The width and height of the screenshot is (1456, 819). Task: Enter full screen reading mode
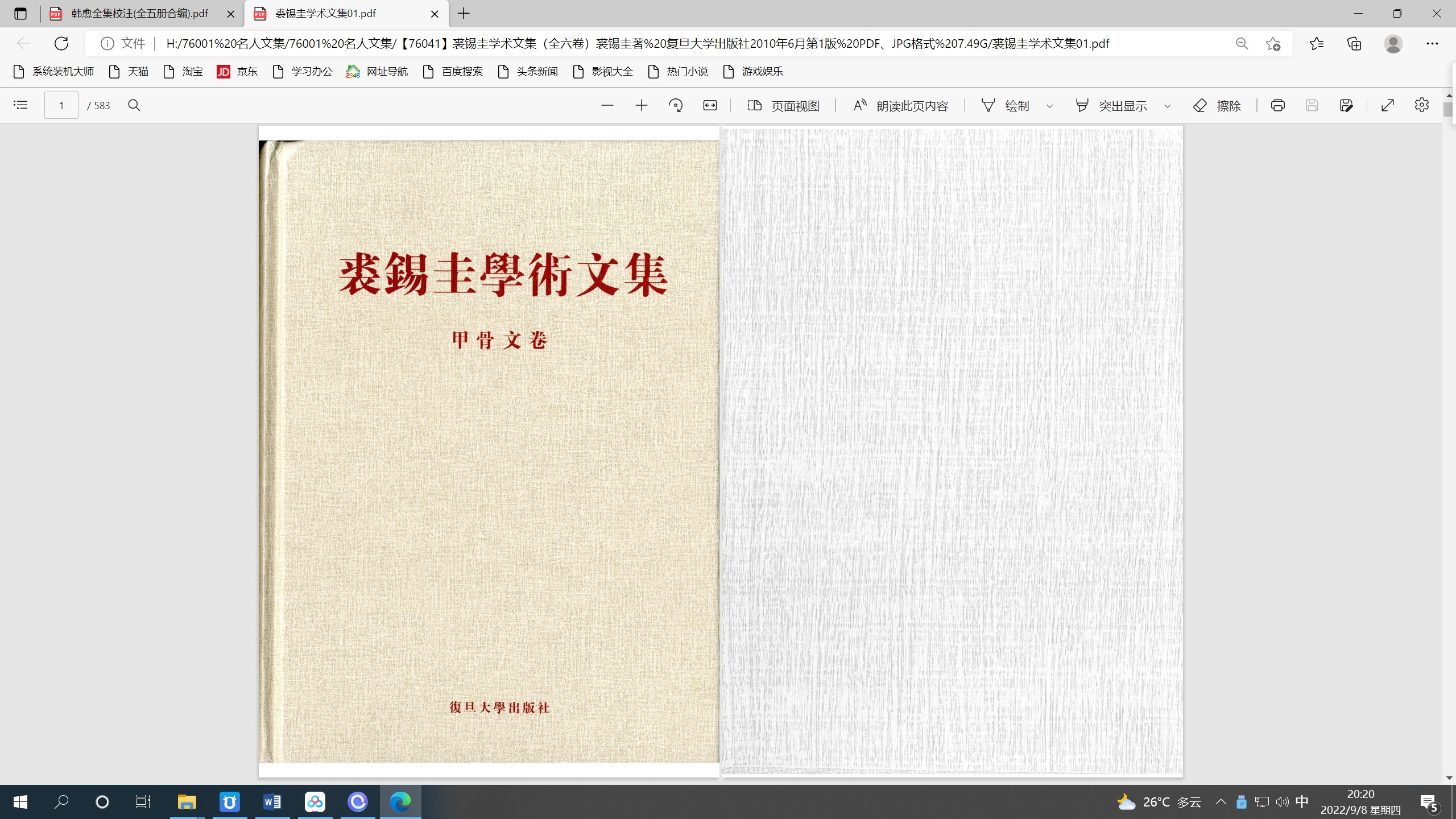click(1388, 105)
